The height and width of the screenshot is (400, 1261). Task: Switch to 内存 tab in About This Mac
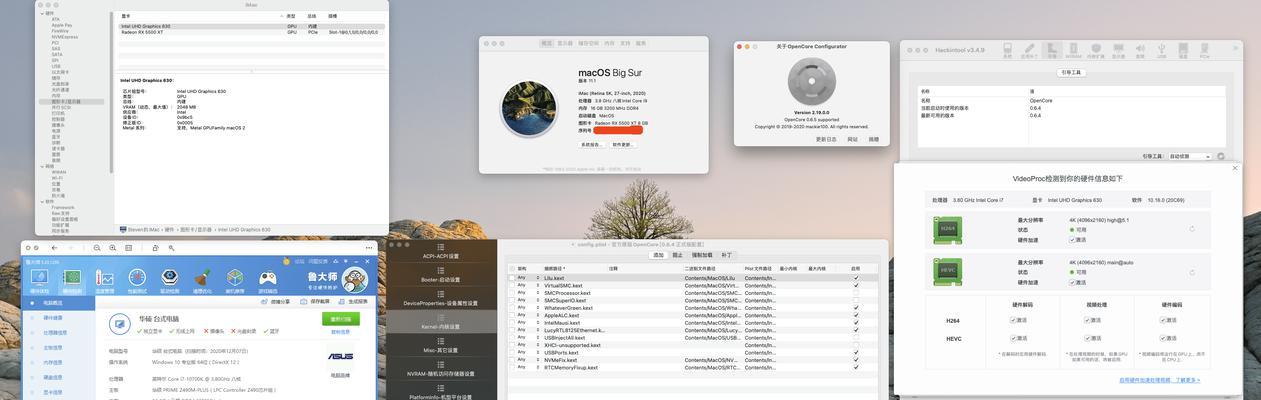(x=610, y=43)
